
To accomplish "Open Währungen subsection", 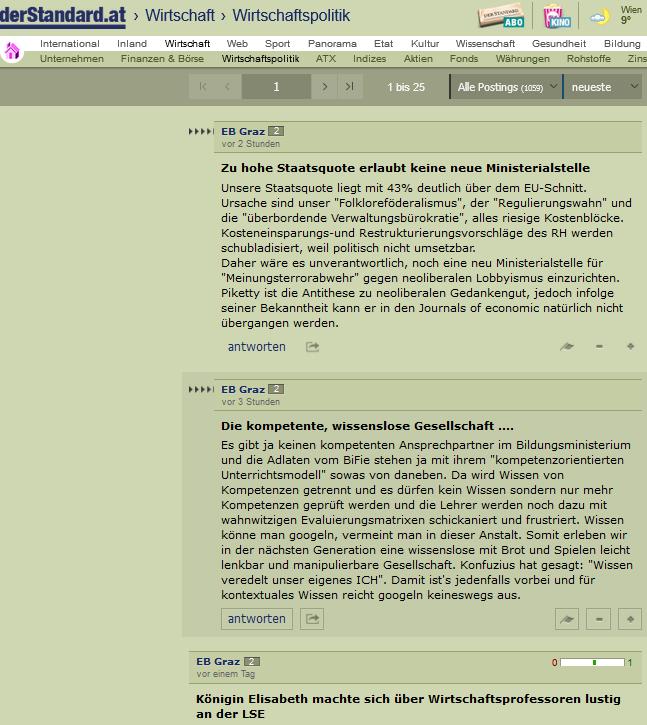I will (x=523, y=59).
